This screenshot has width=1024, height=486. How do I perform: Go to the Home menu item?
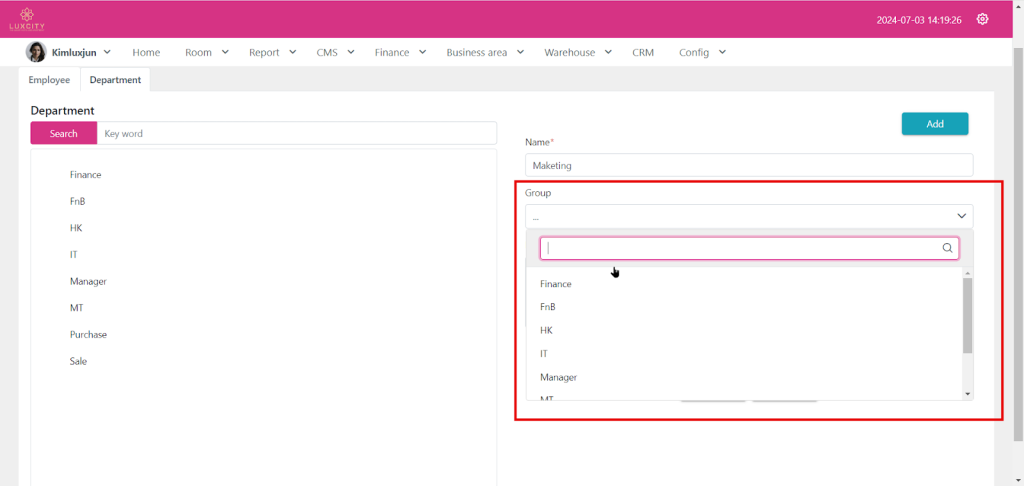(146, 52)
